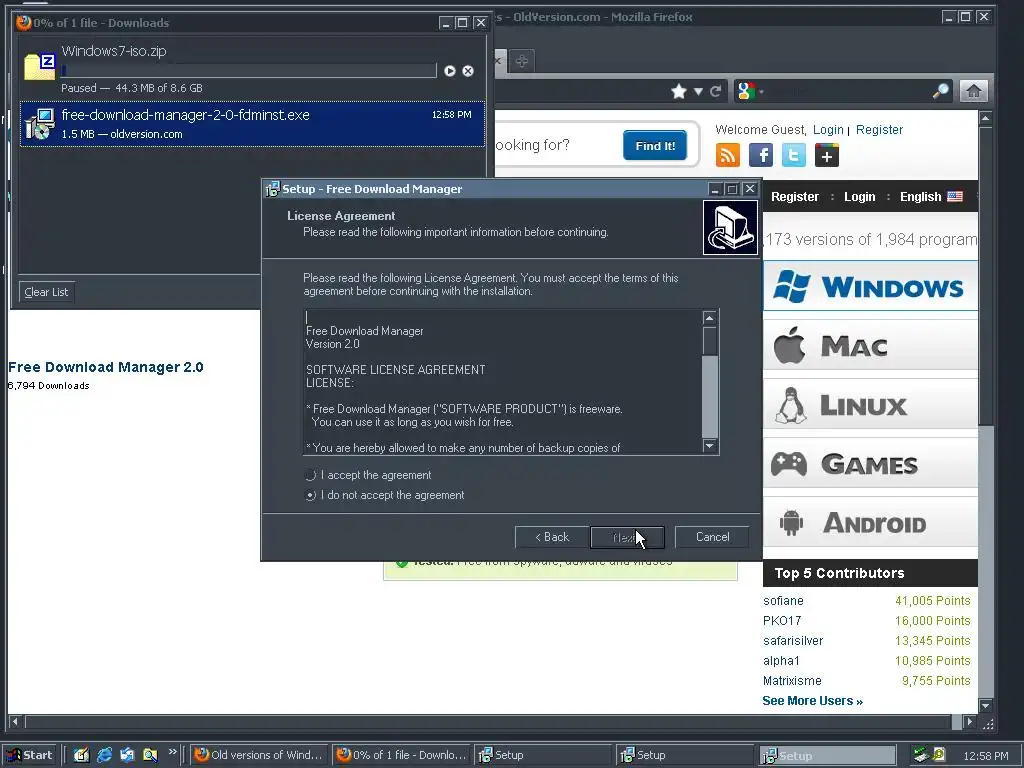The image size is (1024, 768).
Task: Click first quick launch icon beside Start
Action: point(81,755)
